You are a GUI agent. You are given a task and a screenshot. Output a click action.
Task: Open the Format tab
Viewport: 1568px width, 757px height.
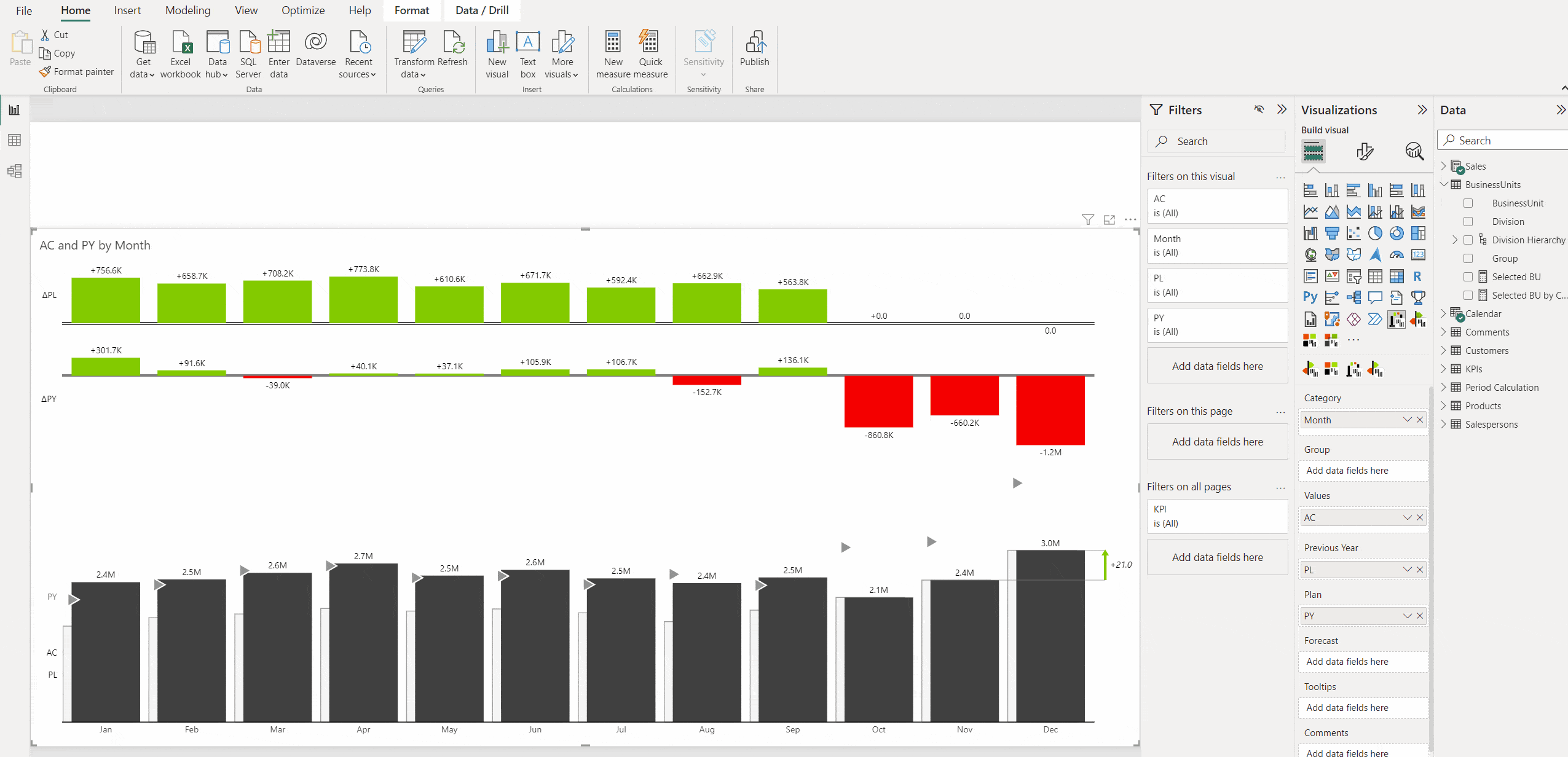(x=412, y=10)
